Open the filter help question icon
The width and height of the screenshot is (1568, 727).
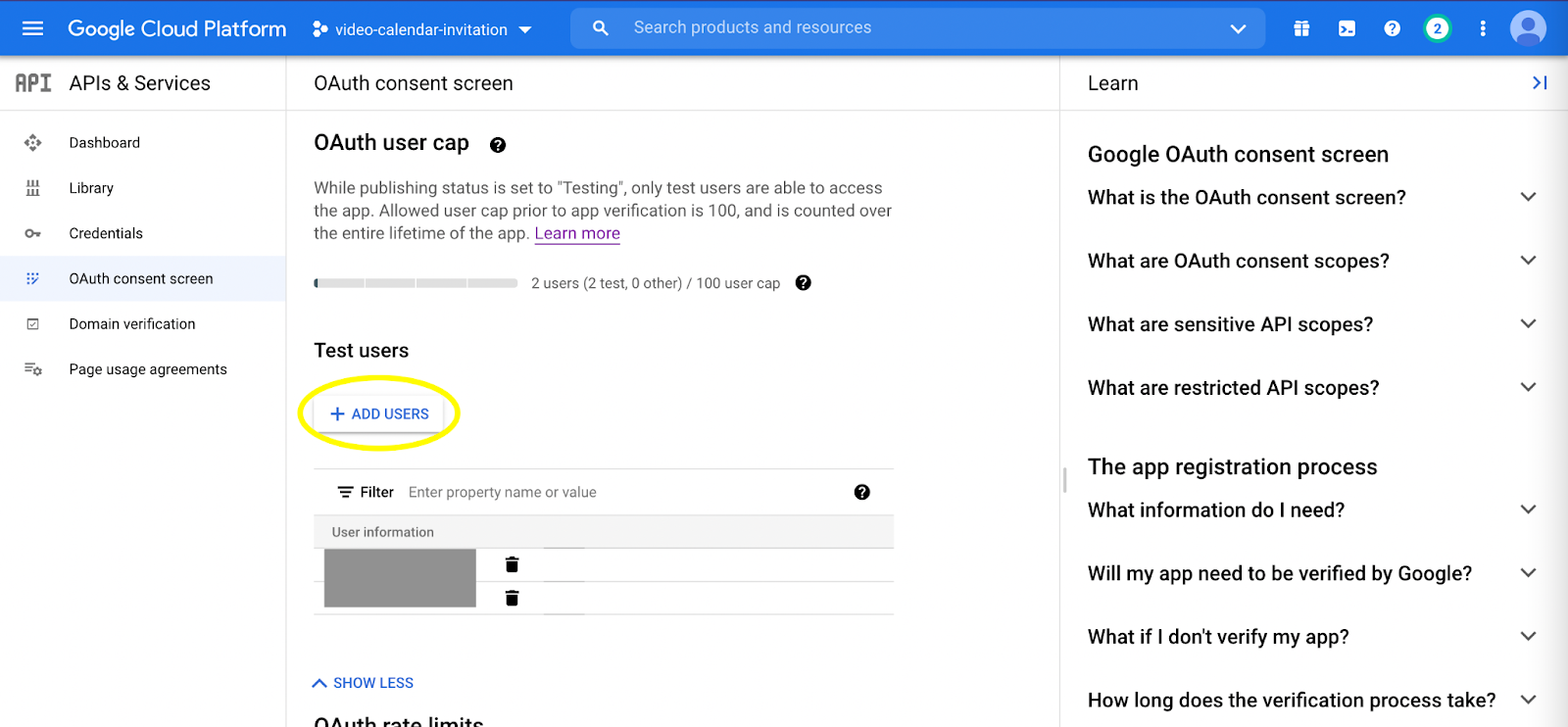(x=862, y=492)
